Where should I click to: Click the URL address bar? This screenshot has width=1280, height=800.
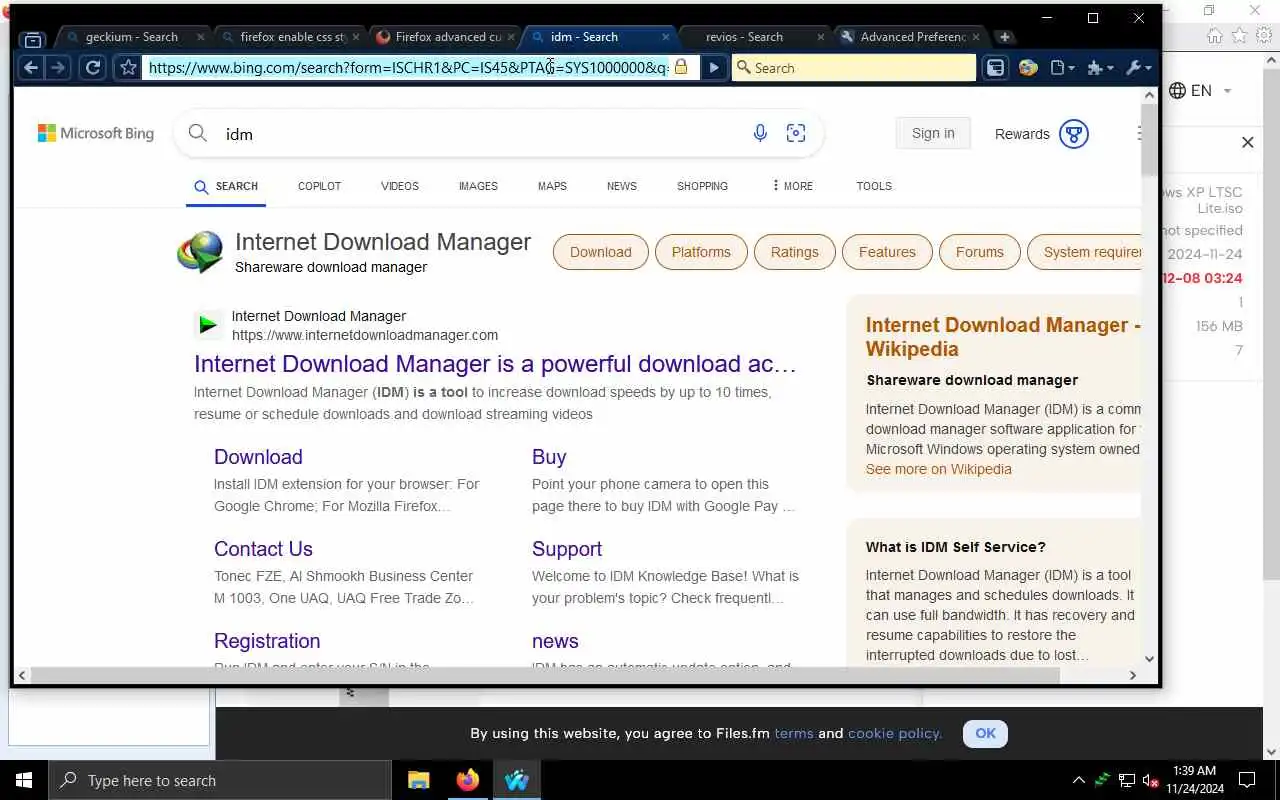(x=408, y=67)
